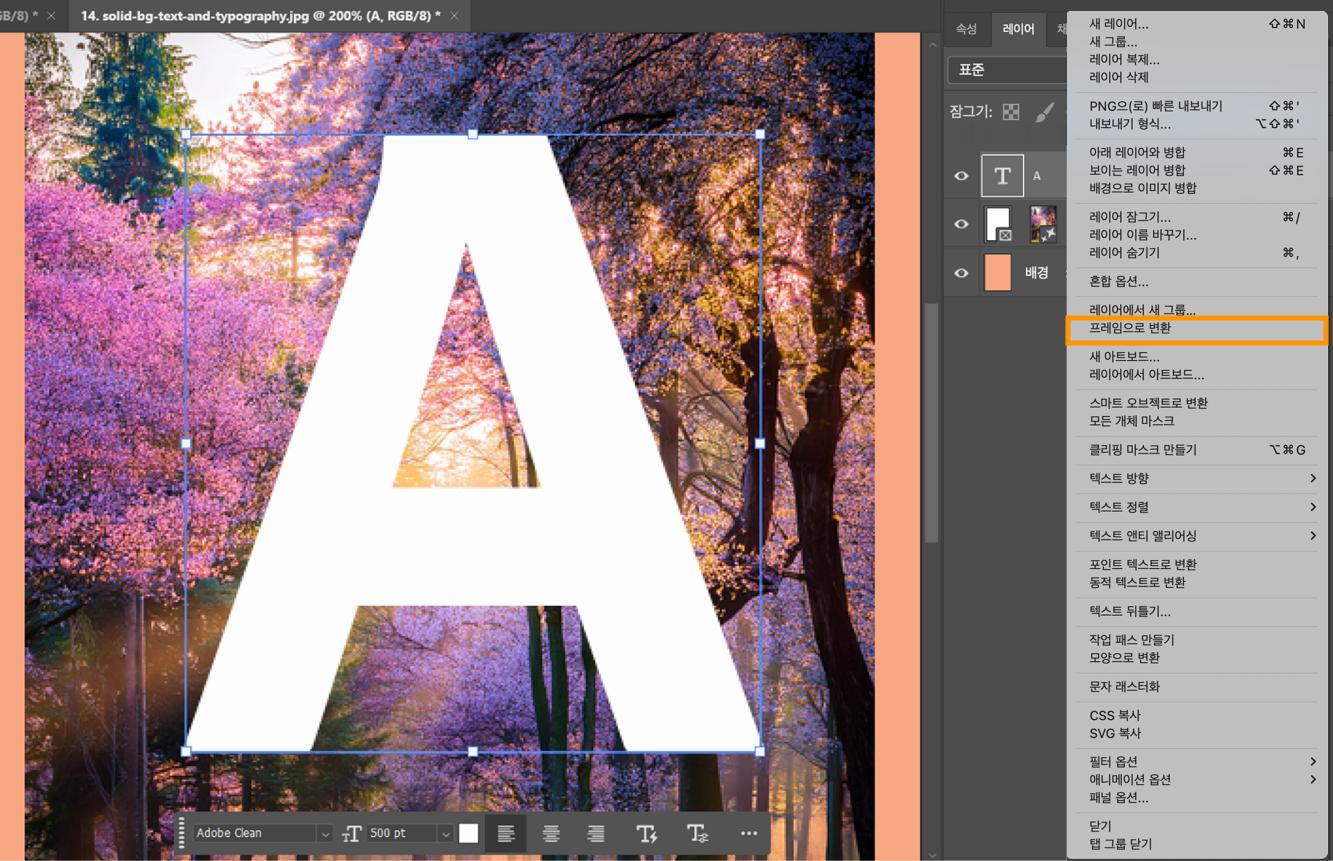
Task: Open 텍스트 뒤틀기... from the menu
Action: [1198, 611]
